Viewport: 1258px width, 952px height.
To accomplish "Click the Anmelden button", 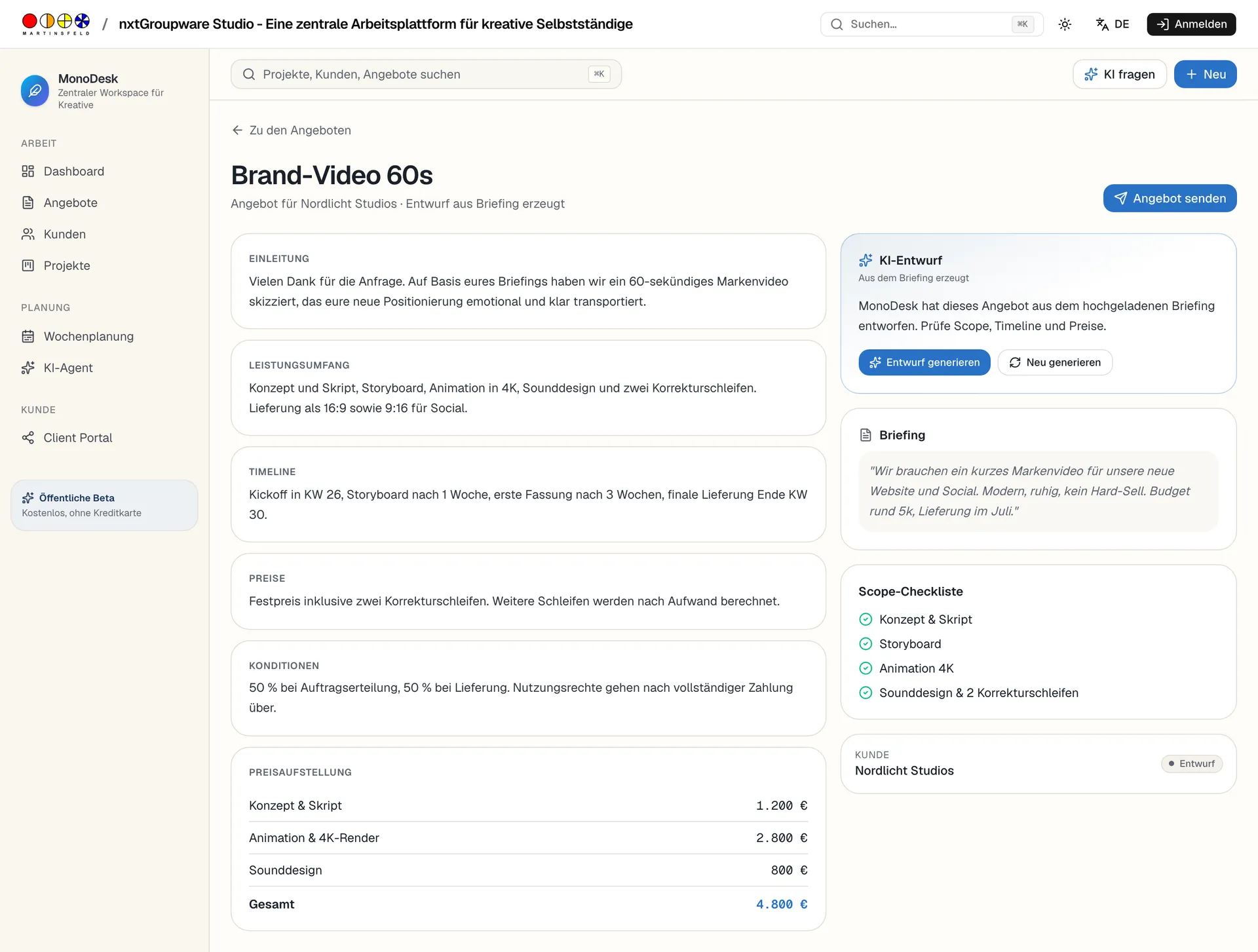I will (x=1191, y=24).
